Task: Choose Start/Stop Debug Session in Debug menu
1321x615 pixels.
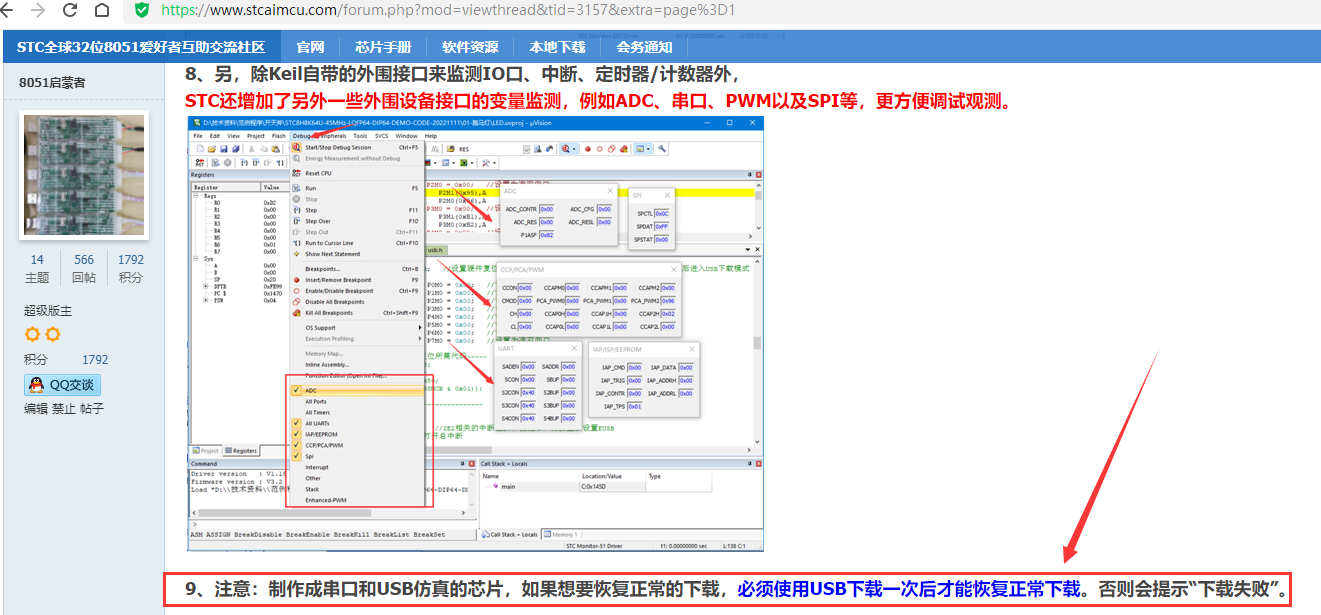Action: [x=357, y=147]
